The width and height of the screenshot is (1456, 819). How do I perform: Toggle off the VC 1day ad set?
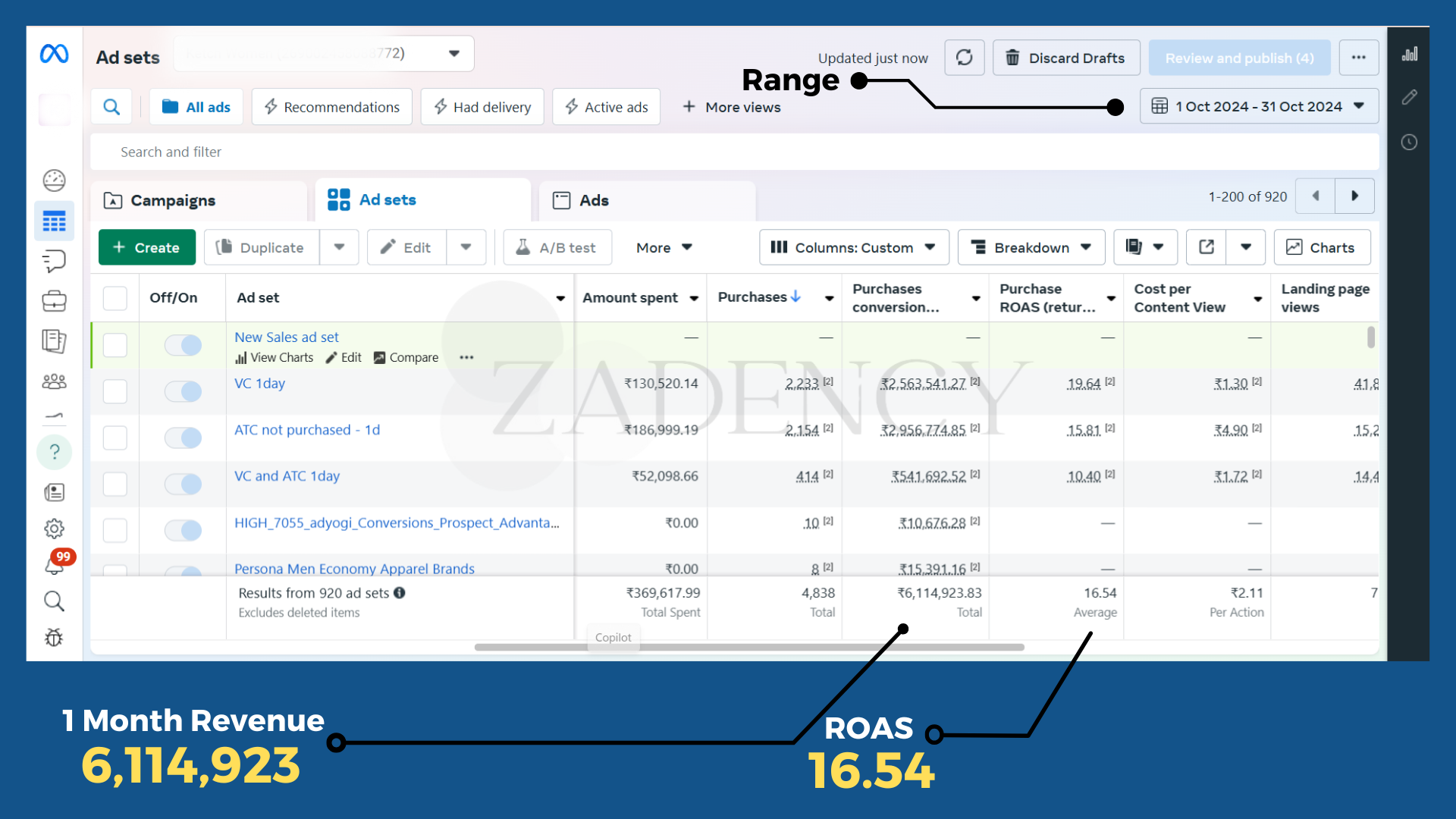pos(183,391)
